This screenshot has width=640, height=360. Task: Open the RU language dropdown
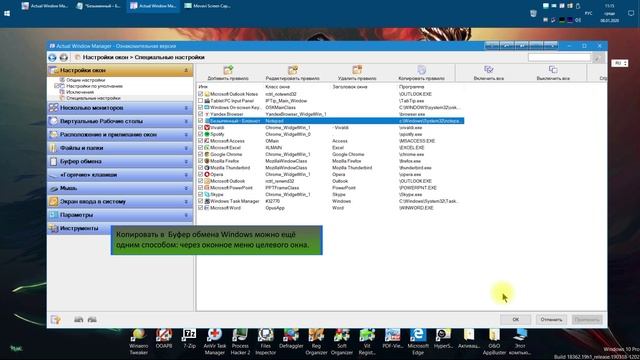coord(620,64)
